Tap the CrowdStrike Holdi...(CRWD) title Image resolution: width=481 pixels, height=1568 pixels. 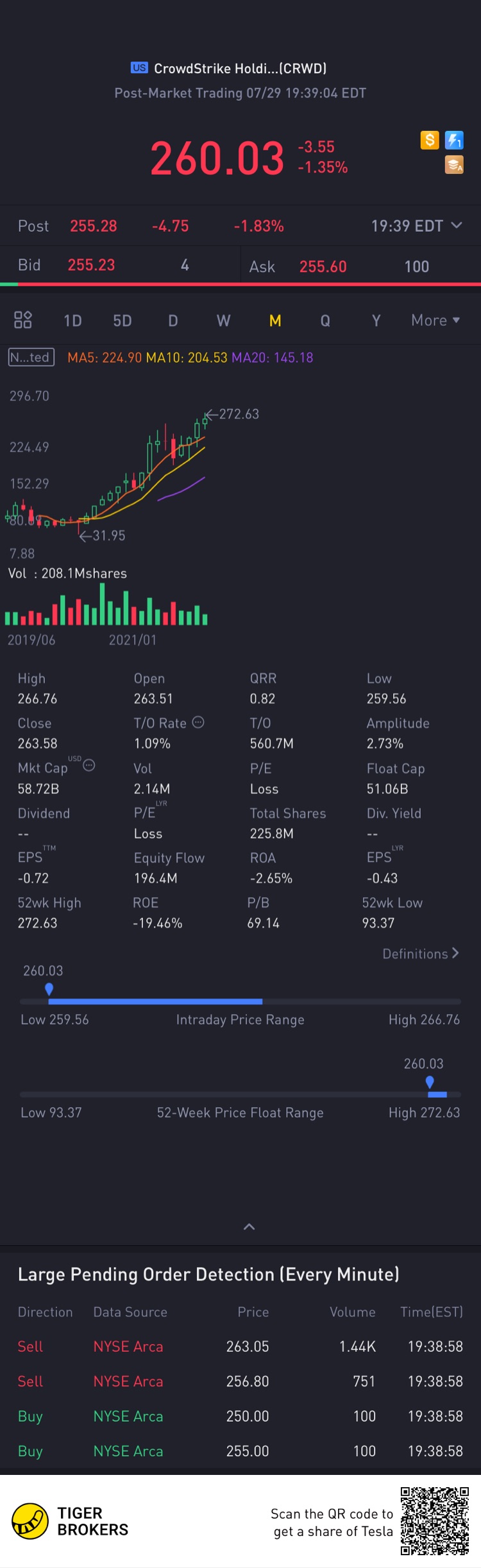pyautogui.click(x=240, y=68)
